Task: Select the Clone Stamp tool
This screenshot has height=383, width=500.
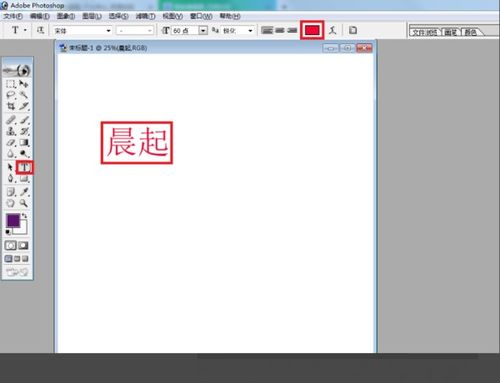Action: [x=11, y=131]
